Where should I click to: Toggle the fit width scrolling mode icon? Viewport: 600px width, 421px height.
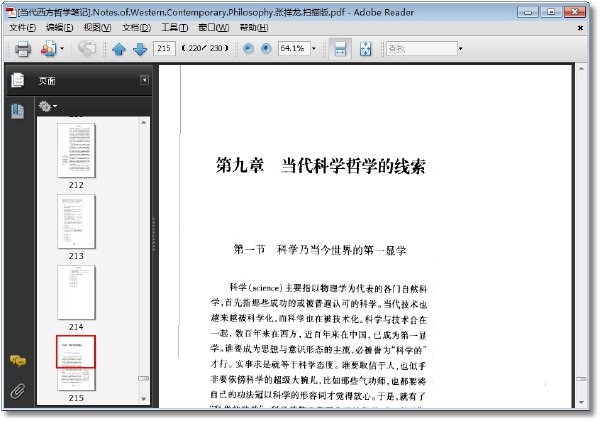point(340,49)
